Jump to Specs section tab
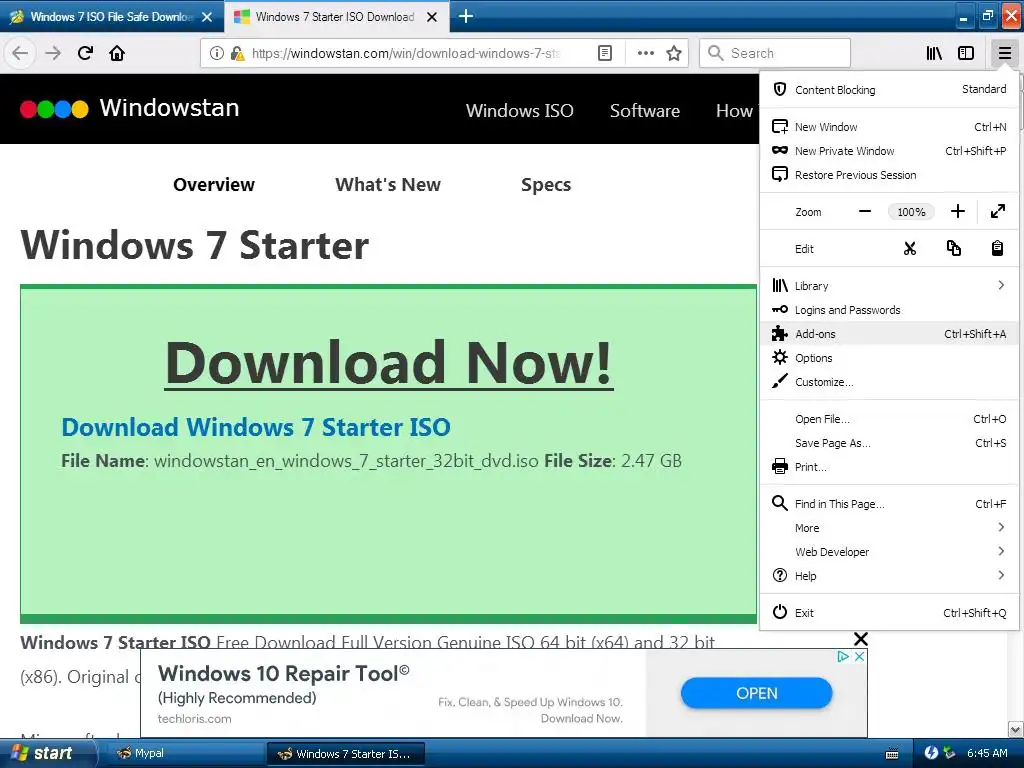Image resolution: width=1024 pixels, height=768 pixels. coord(546,185)
